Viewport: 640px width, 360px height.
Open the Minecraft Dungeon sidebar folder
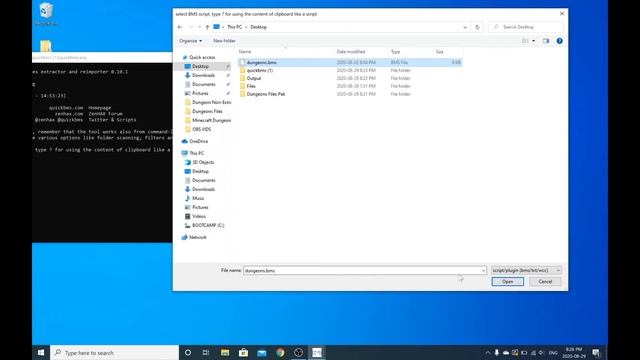point(211,120)
